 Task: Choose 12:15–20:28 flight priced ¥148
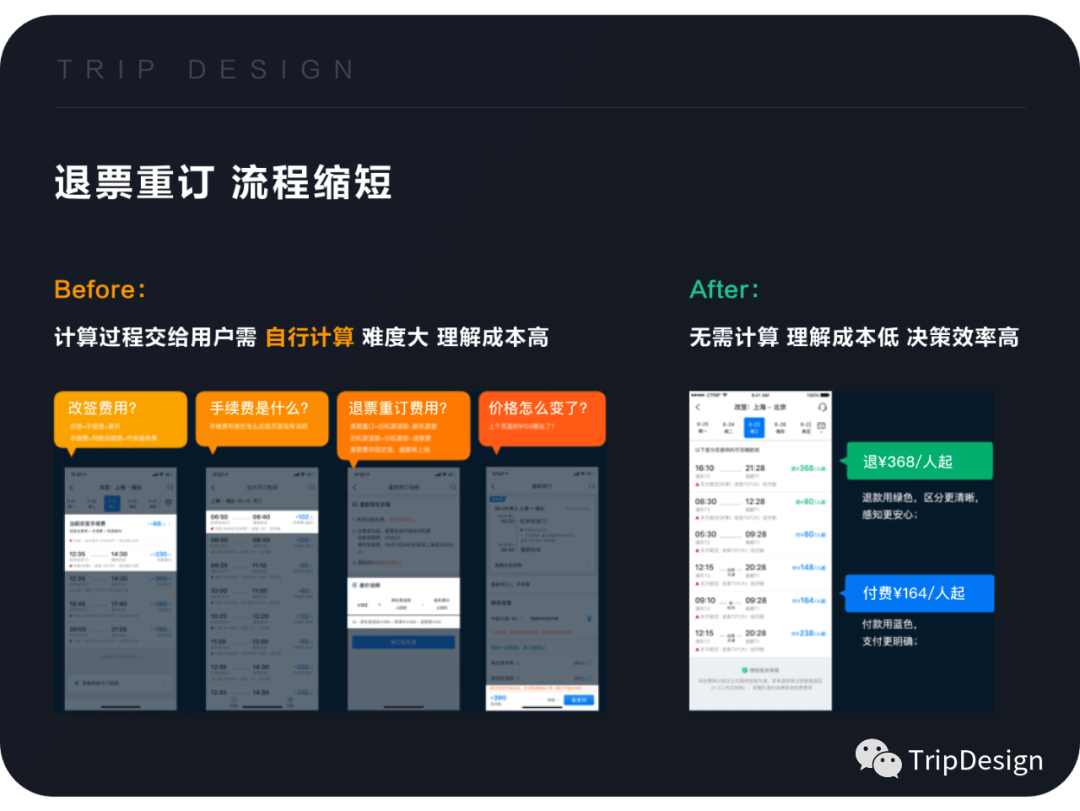(760, 575)
